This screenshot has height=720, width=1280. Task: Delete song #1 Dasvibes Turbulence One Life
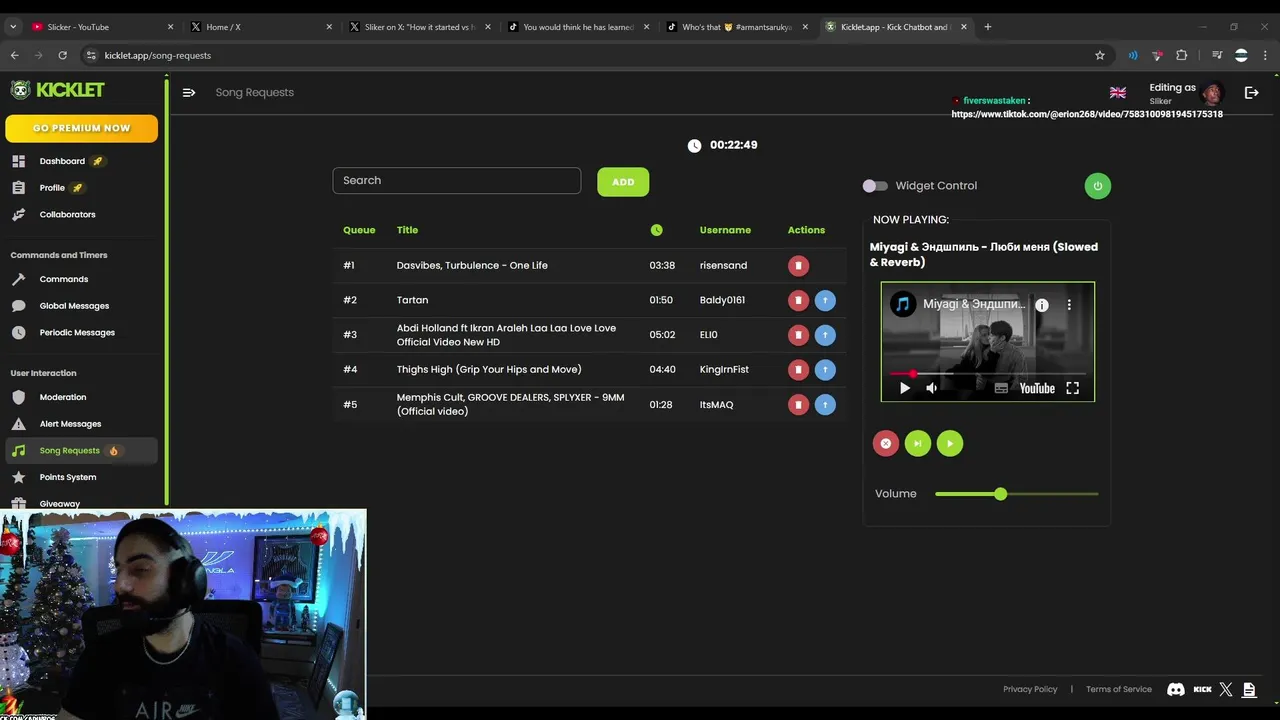point(798,266)
